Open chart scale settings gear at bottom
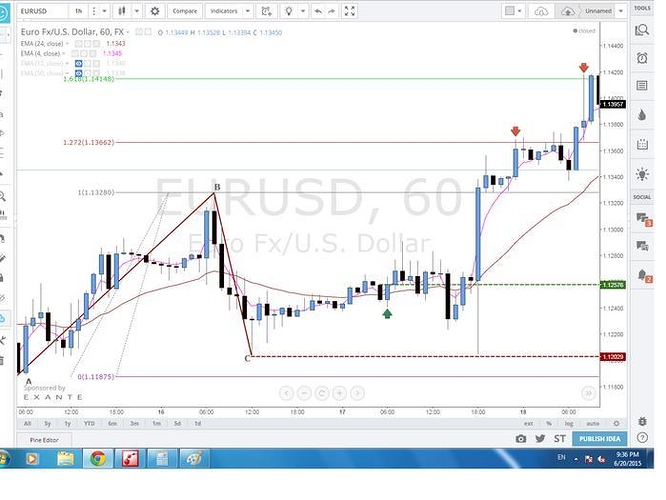Viewport: 666px width, 500px height. 616,424
